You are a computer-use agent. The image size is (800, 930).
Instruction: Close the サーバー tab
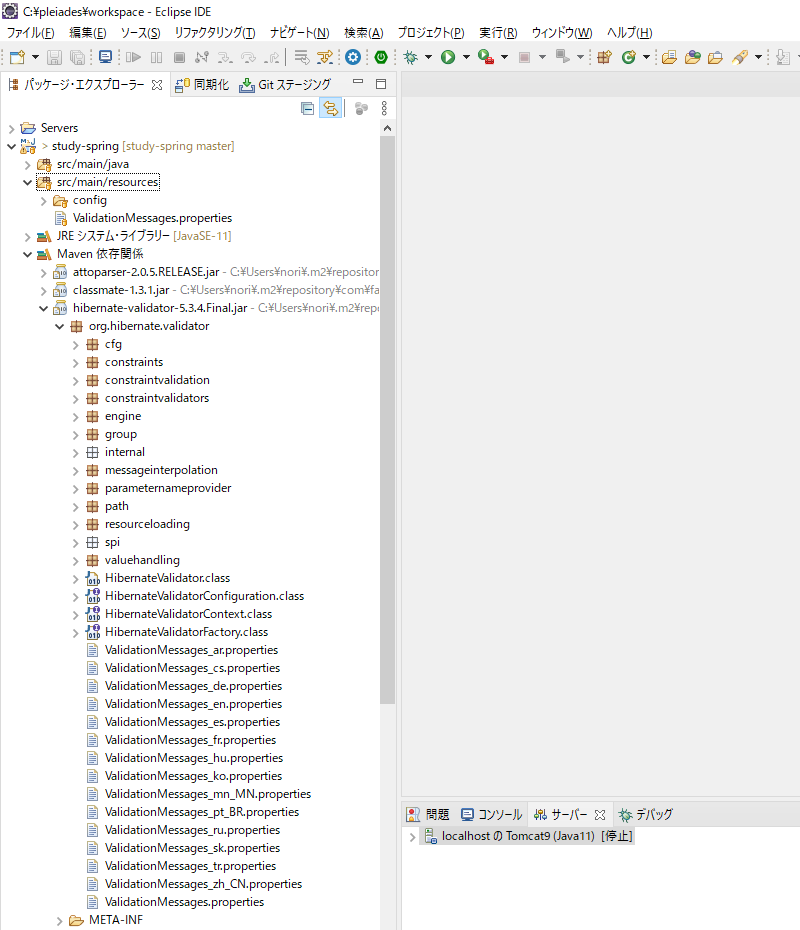click(x=600, y=815)
